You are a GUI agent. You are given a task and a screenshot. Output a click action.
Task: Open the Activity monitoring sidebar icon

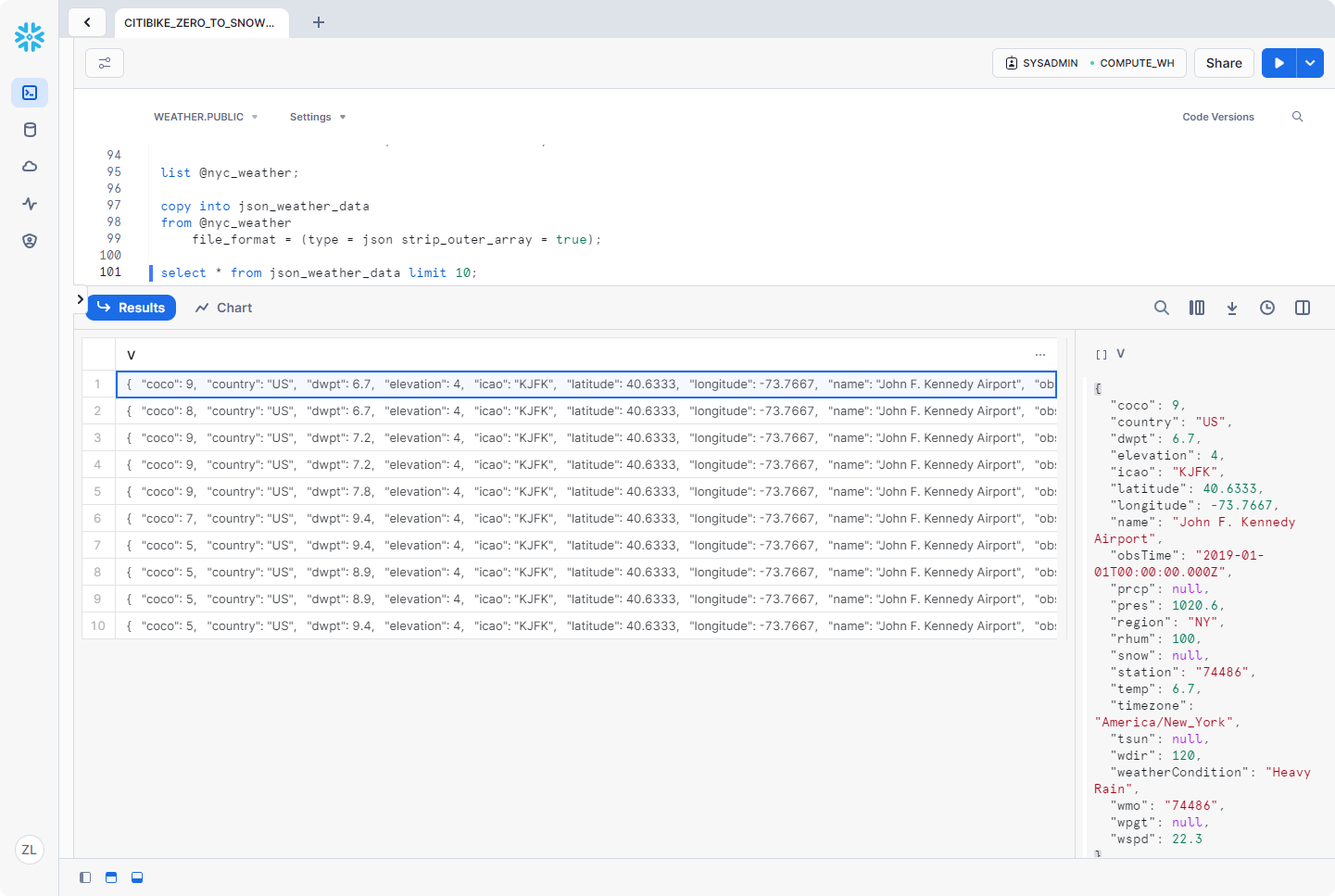30,204
